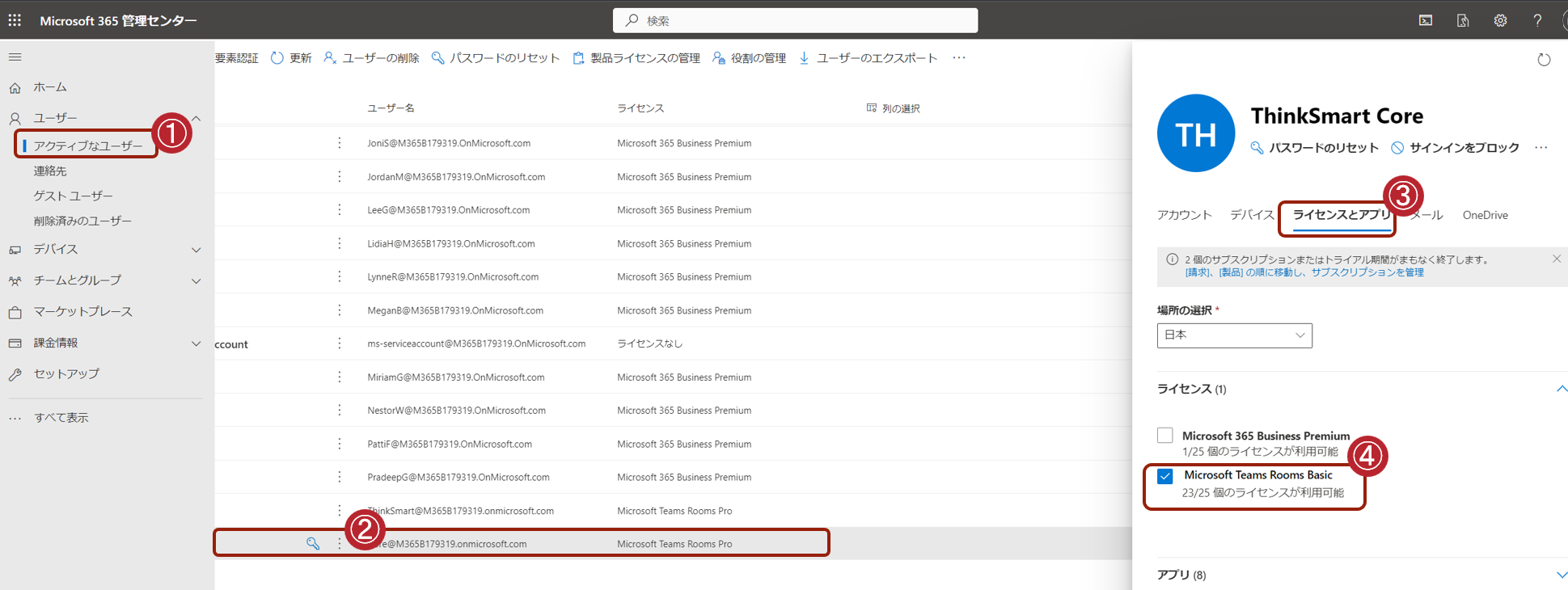Toggle the hamburger navigation menu
1568x590 pixels.
click(15, 57)
